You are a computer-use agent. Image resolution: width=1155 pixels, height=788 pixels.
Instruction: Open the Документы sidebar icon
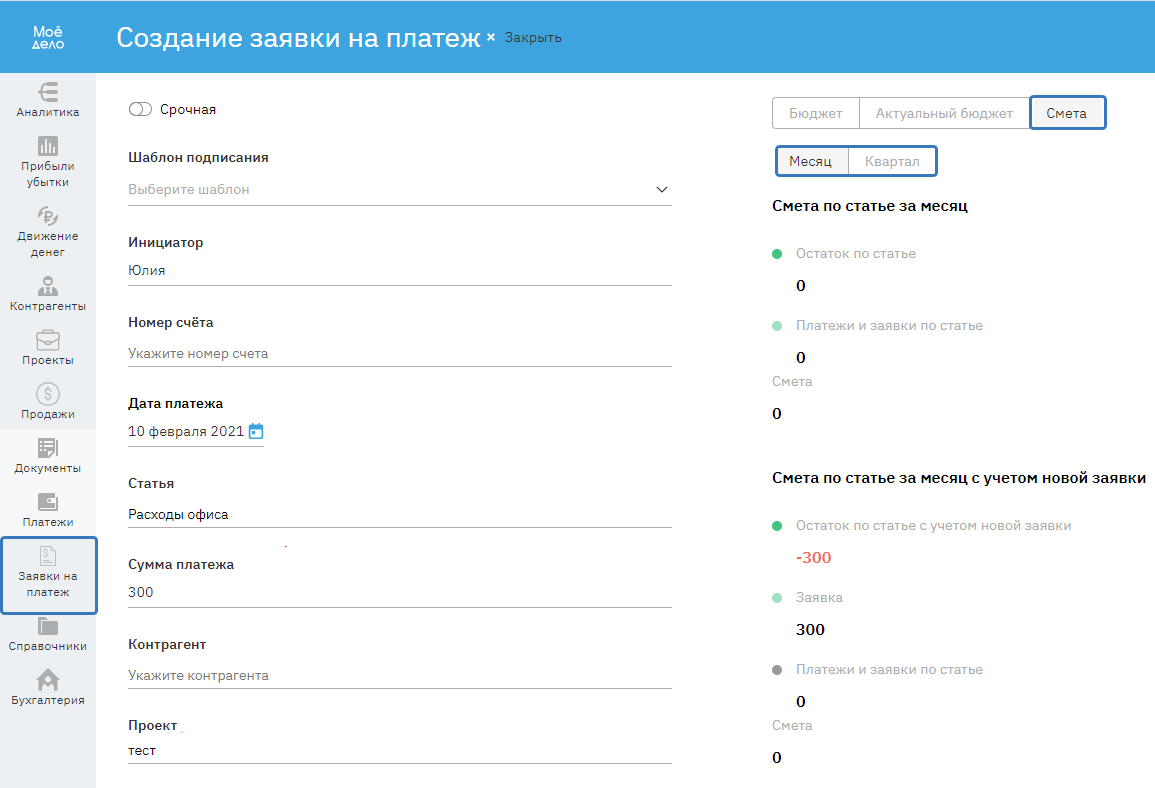(47, 448)
